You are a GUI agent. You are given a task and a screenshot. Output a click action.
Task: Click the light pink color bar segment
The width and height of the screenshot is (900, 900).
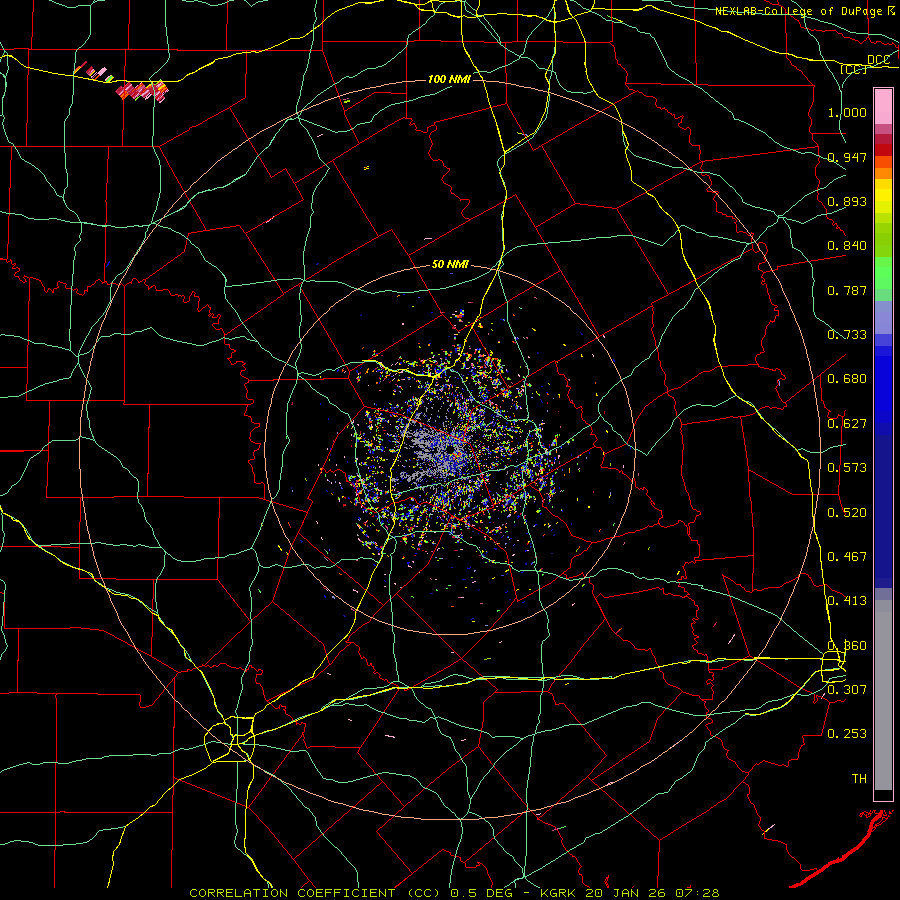[x=883, y=107]
